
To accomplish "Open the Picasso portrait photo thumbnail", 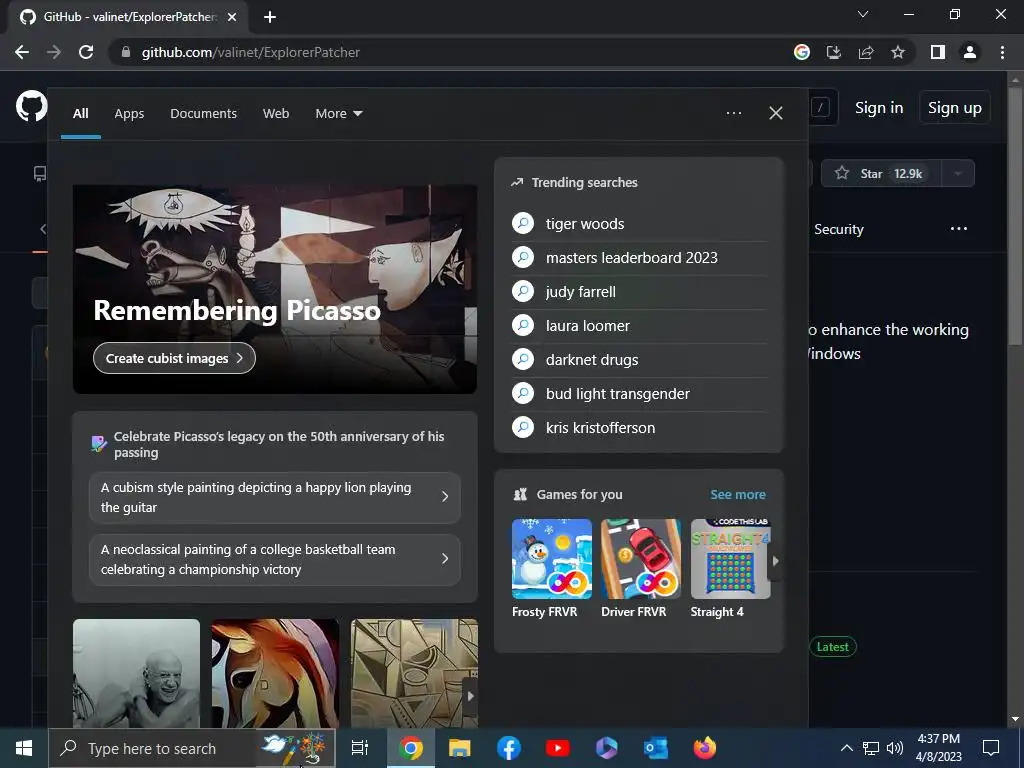I will point(136,673).
